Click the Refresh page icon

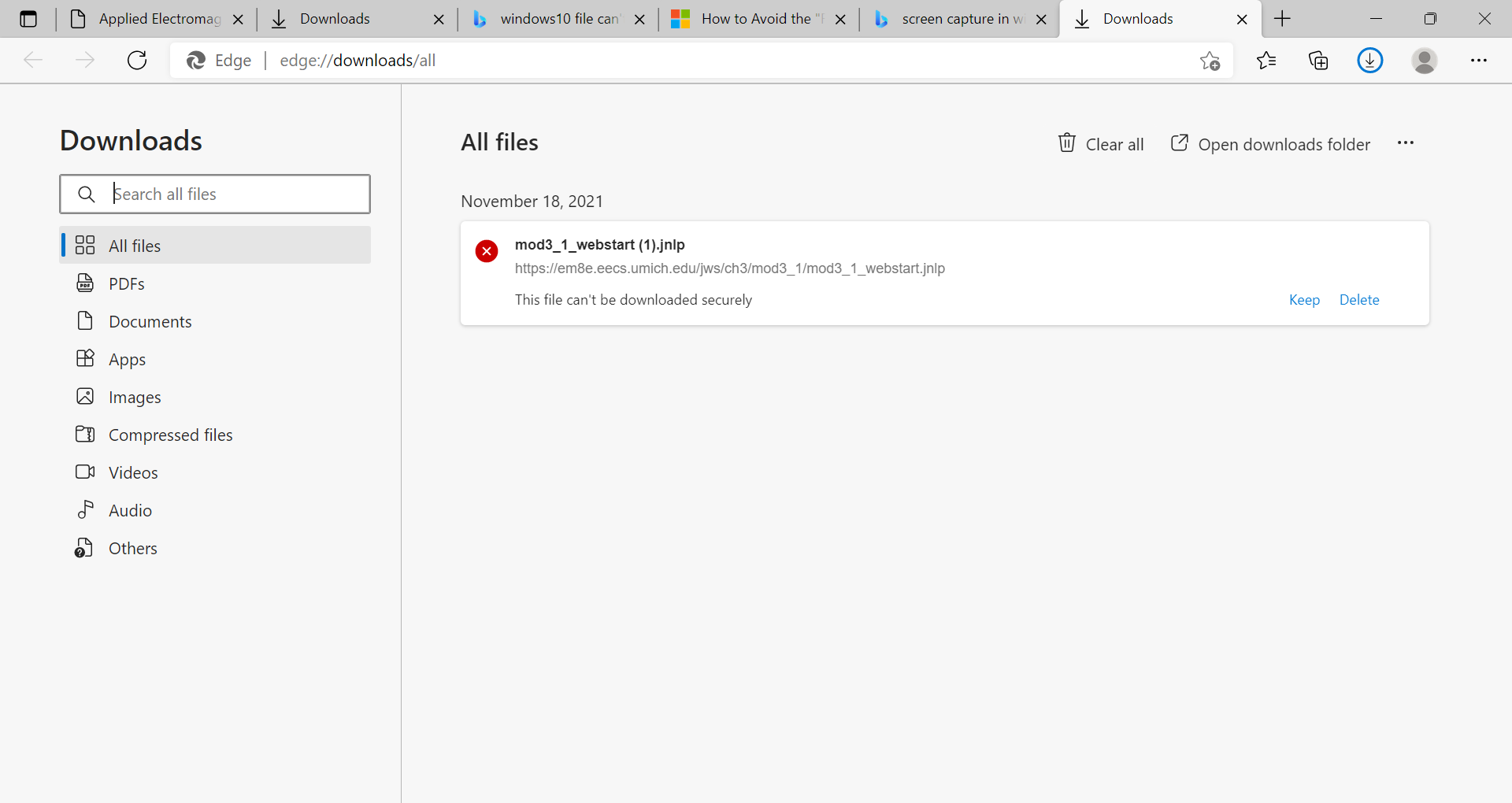[x=137, y=61]
